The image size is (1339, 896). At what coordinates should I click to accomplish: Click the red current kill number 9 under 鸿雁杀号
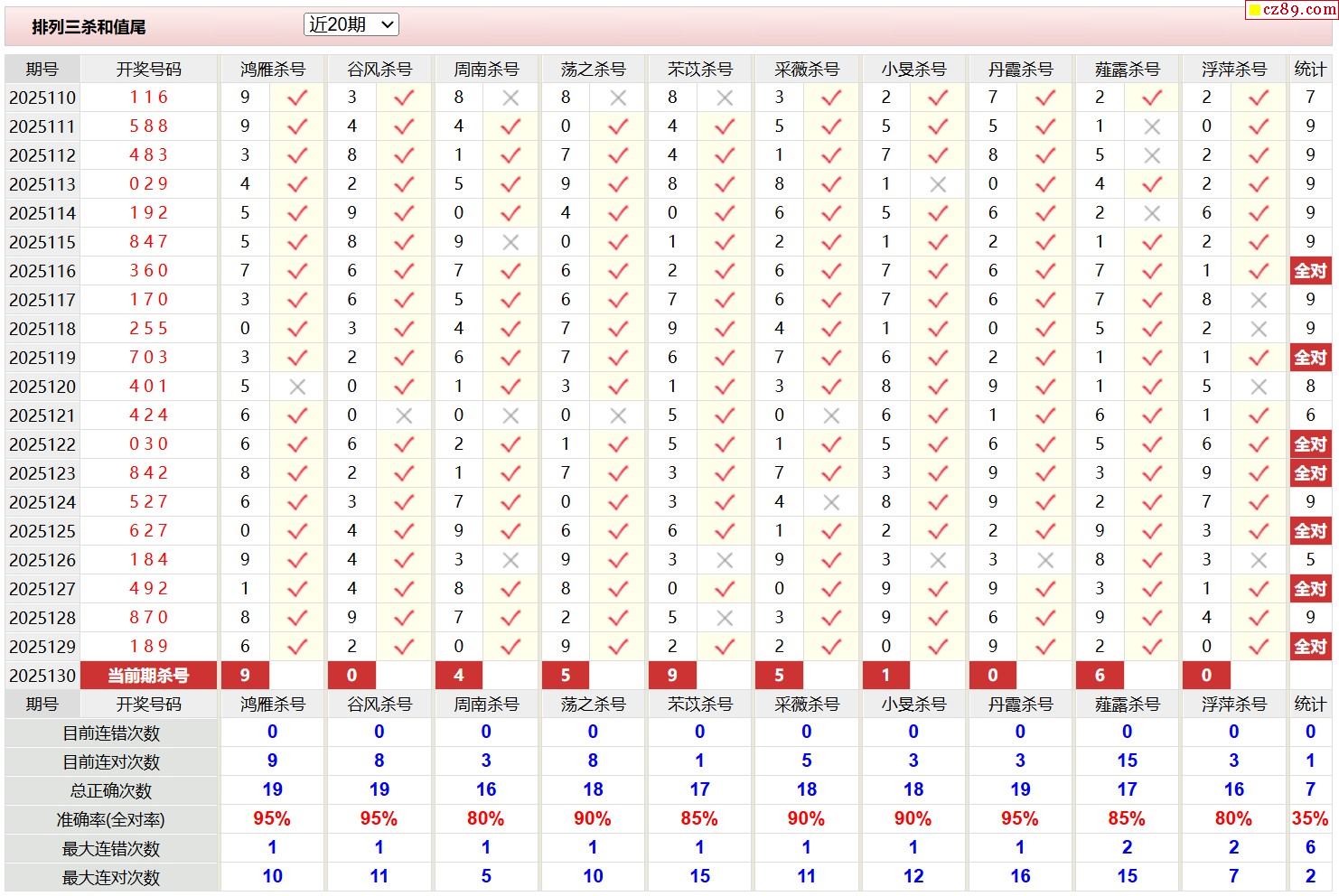pyautogui.click(x=245, y=675)
